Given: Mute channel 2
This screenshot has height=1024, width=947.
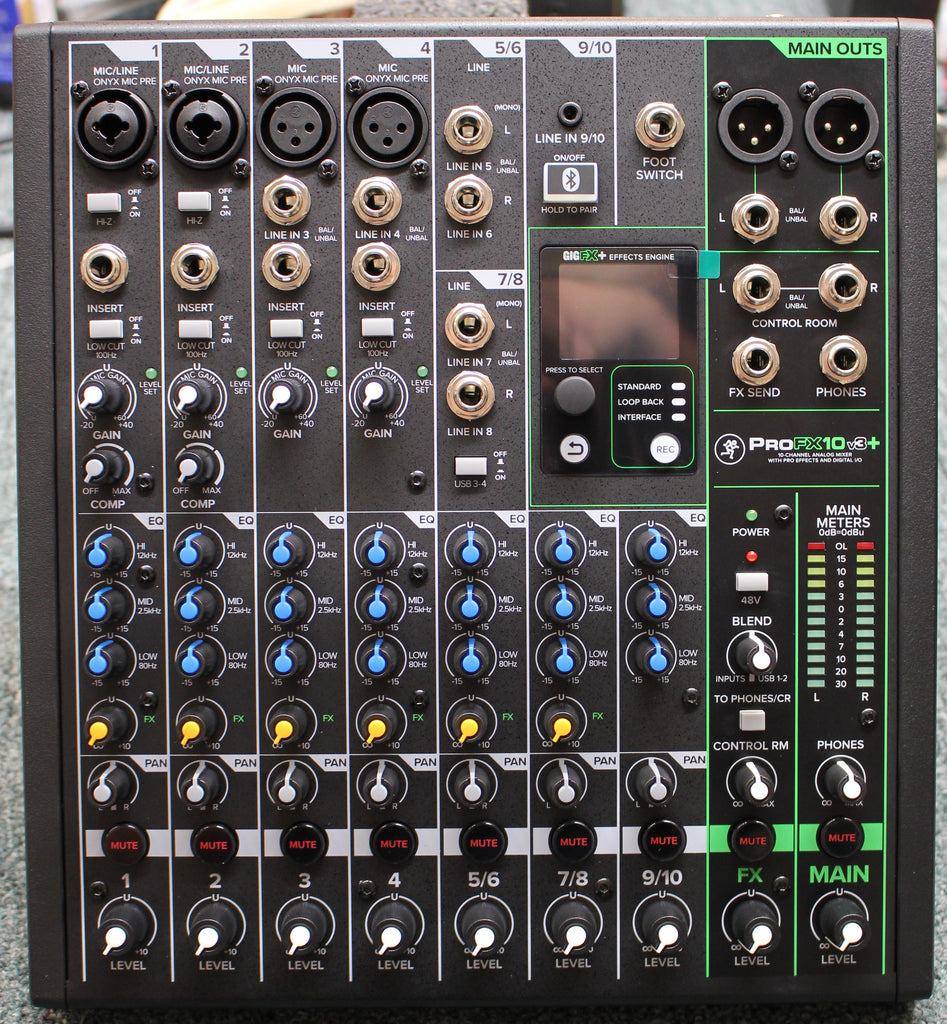Looking at the screenshot, I should [x=214, y=844].
